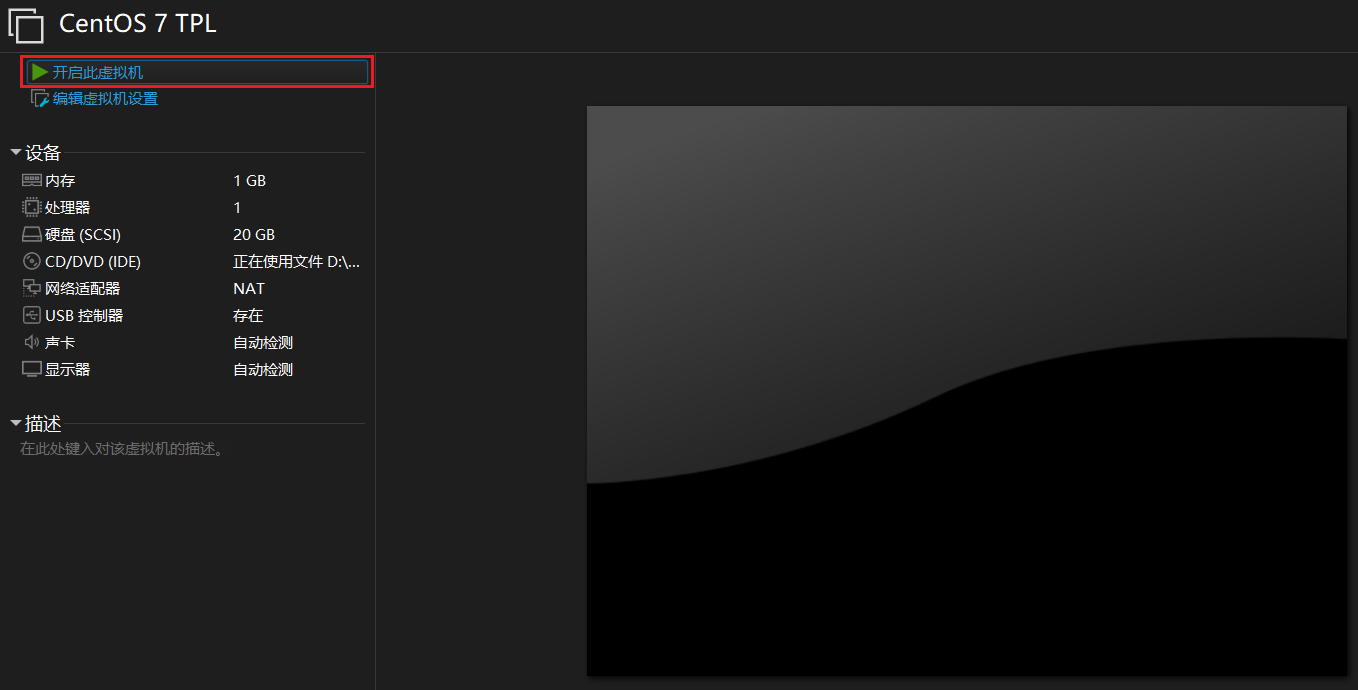Click the 声卡 speaker icon
The height and width of the screenshot is (690, 1358).
pyautogui.click(x=32, y=343)
